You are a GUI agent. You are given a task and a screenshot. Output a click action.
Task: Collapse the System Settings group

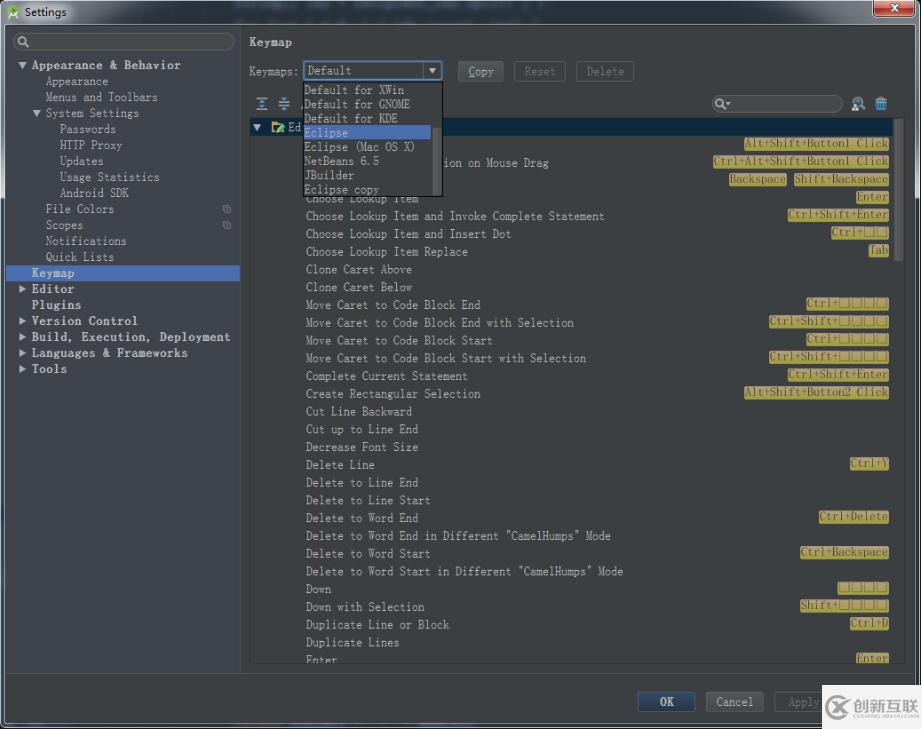tap(35, 112)
